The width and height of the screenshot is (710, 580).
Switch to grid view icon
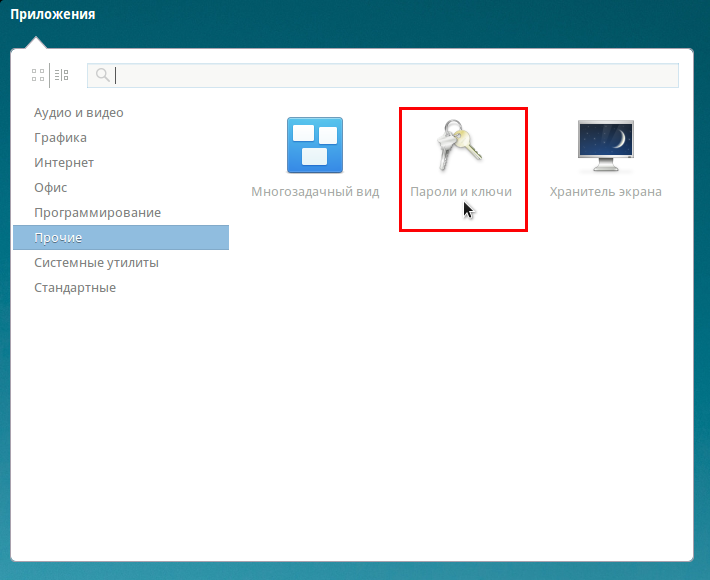tap(38, 75)
